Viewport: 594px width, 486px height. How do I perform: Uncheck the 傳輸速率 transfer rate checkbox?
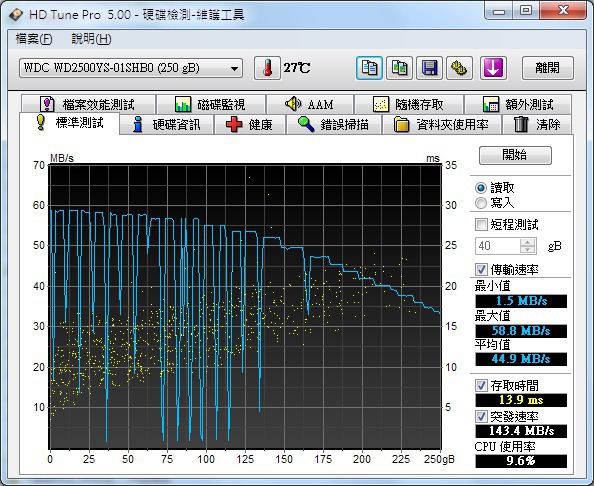481,269
